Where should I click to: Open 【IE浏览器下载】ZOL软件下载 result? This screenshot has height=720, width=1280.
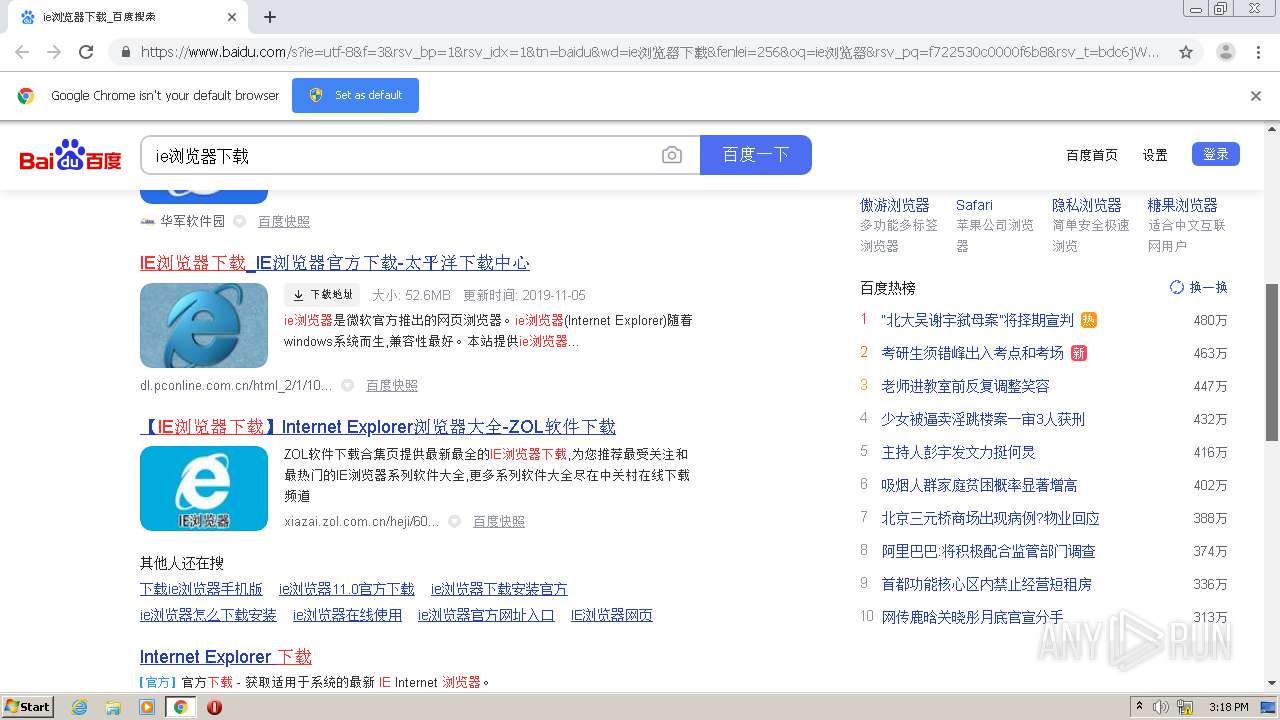point(378,427)
